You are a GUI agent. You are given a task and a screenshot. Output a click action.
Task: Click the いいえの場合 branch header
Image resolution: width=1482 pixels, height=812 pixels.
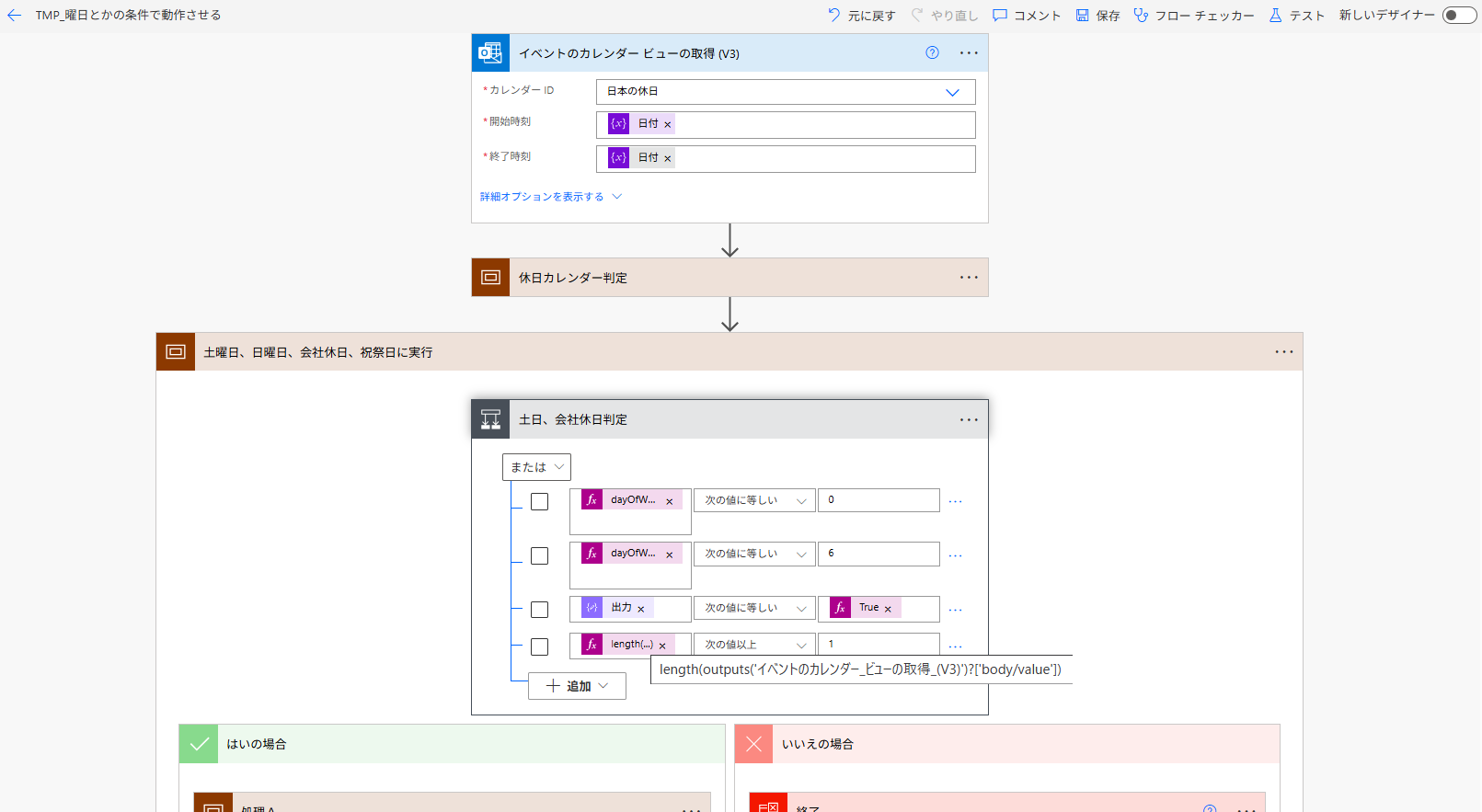1007,744
